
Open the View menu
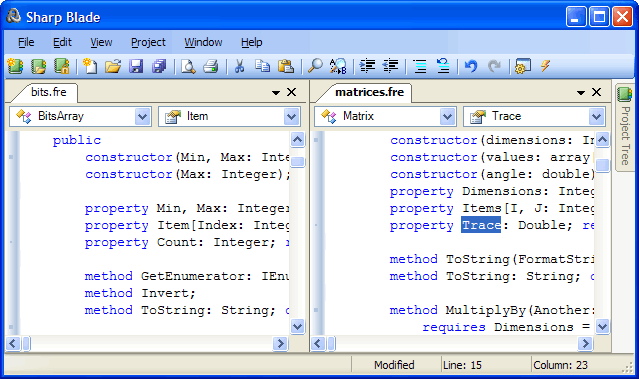point(101,42)
